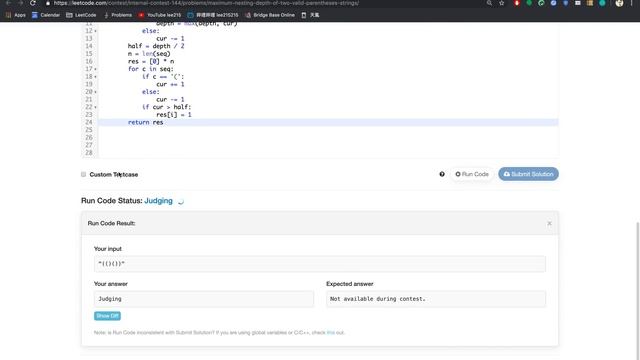Viewport: 640px width, 360px height.
Task: Open the Apps bookmark shortcut
Action: coord(16,15)
